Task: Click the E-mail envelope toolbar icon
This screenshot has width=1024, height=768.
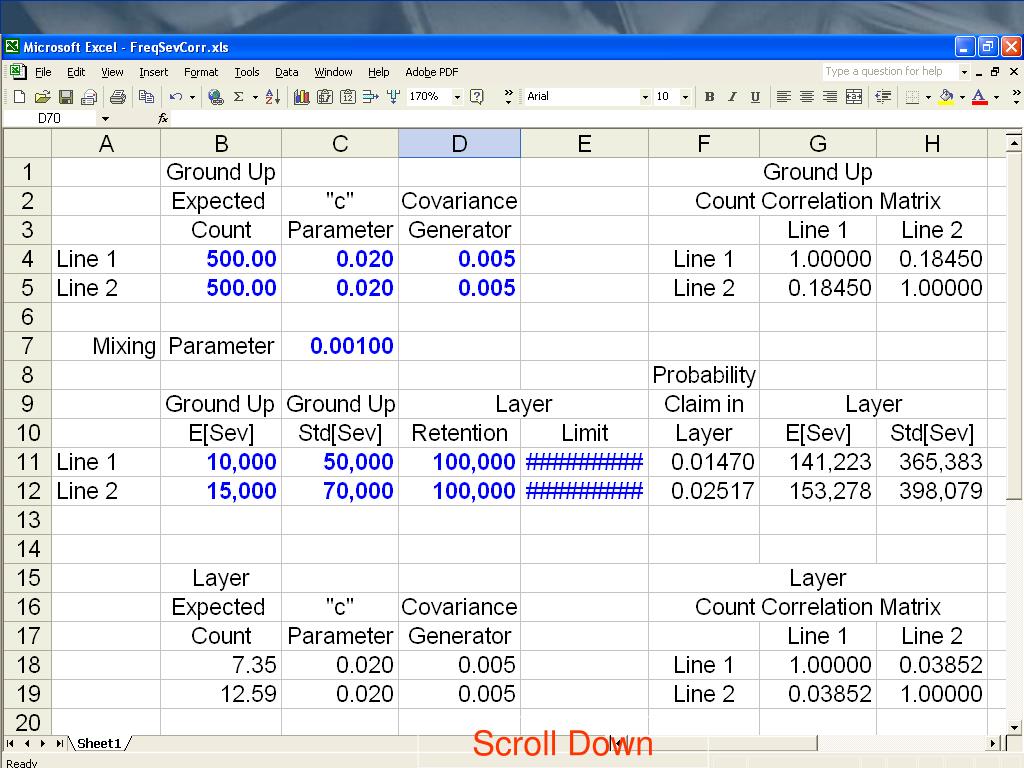Action: [89, 97]
